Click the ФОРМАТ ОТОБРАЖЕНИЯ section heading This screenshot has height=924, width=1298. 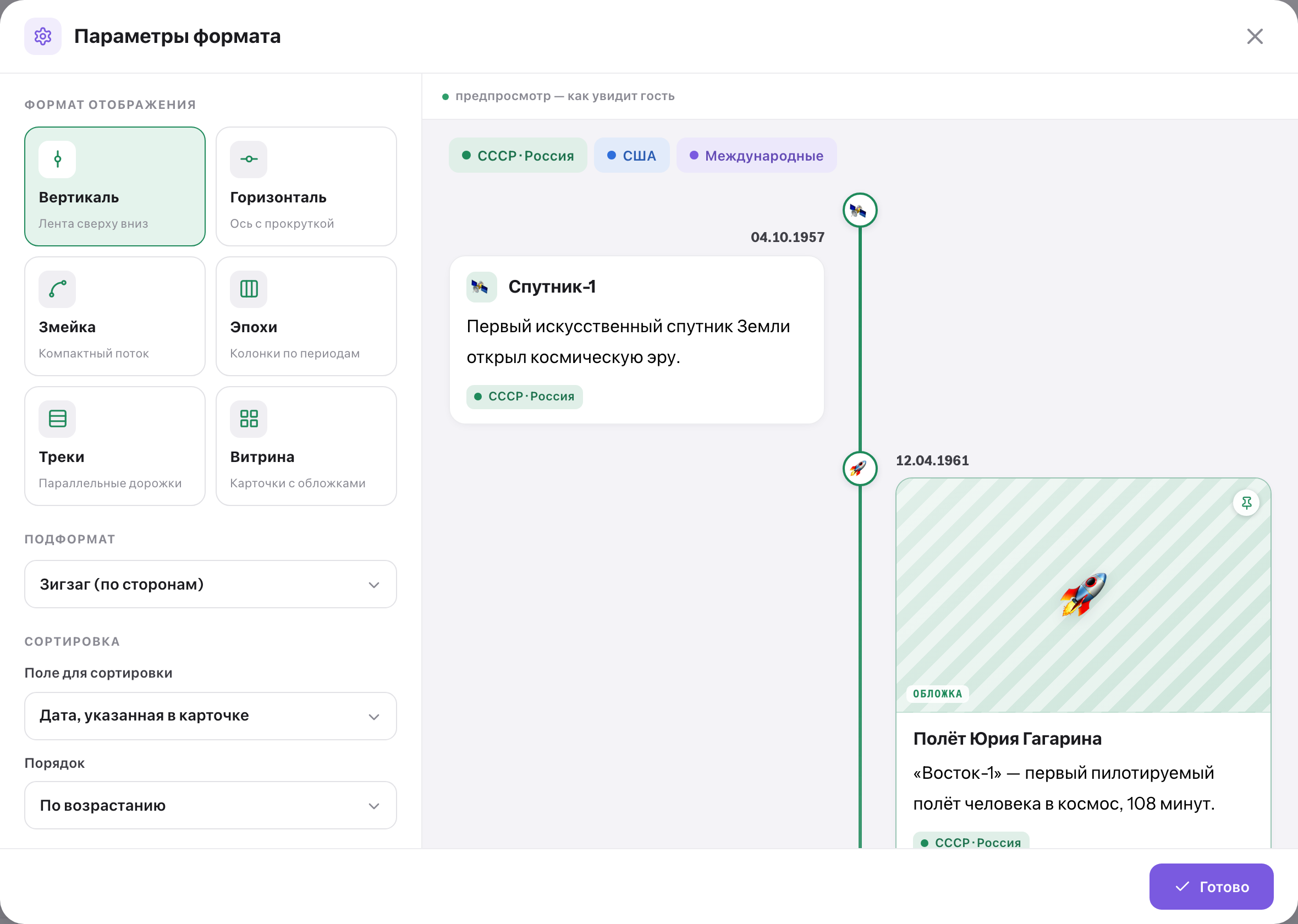(111, 105)
